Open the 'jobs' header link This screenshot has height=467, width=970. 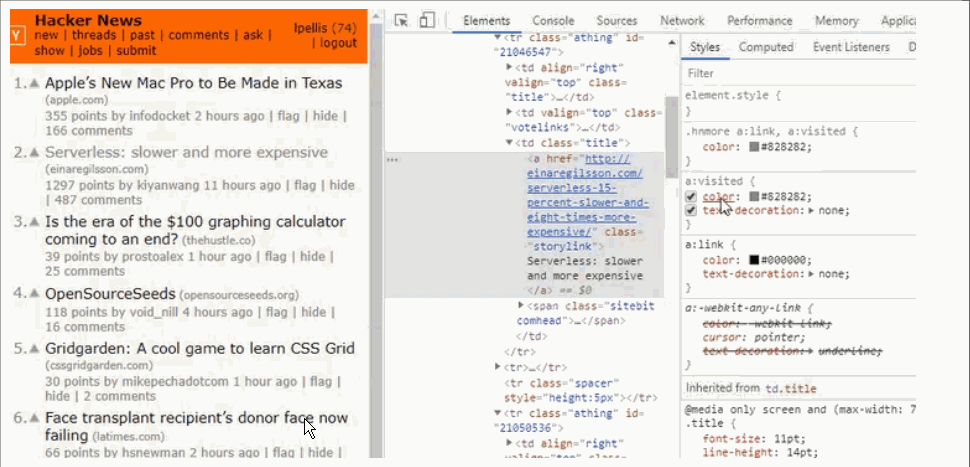point(90,51)
